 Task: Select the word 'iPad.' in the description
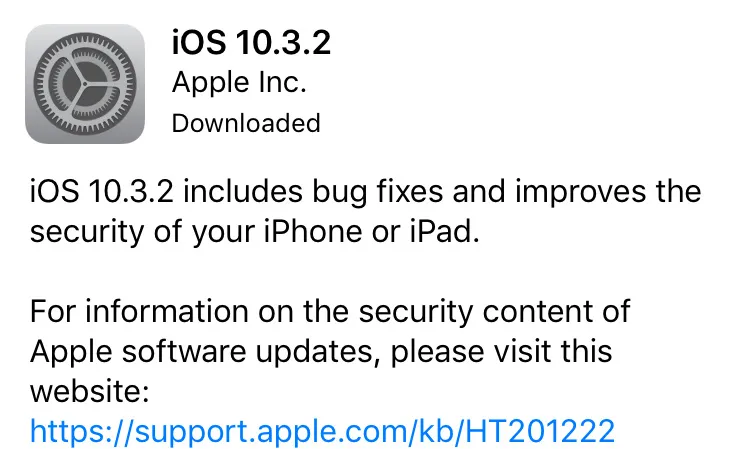pyautogui.click(x=445, y=231)
